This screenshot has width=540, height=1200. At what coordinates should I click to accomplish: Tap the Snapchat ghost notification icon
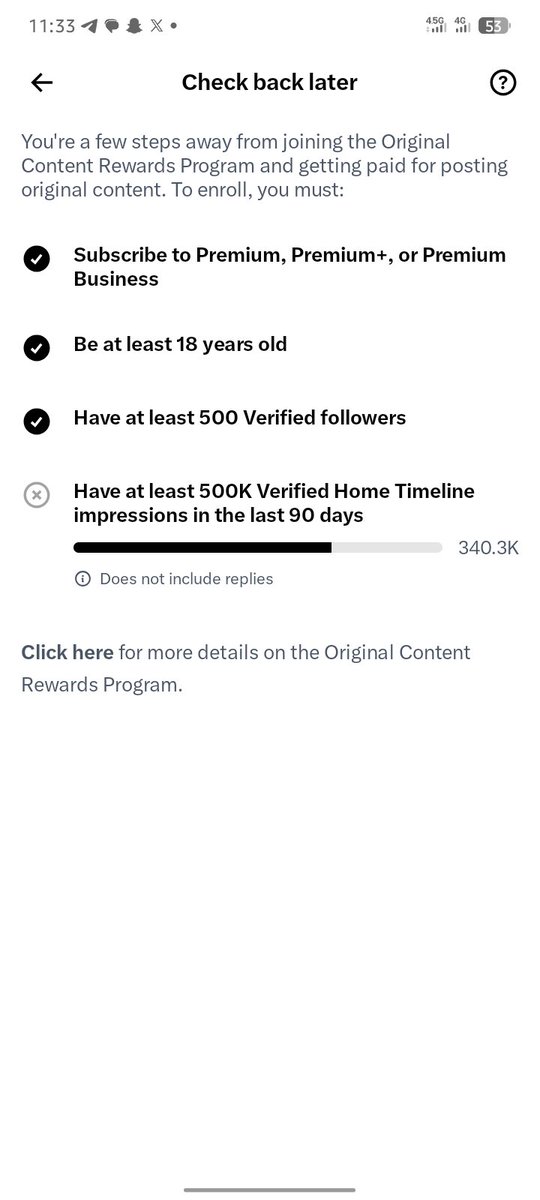(133, 26)
